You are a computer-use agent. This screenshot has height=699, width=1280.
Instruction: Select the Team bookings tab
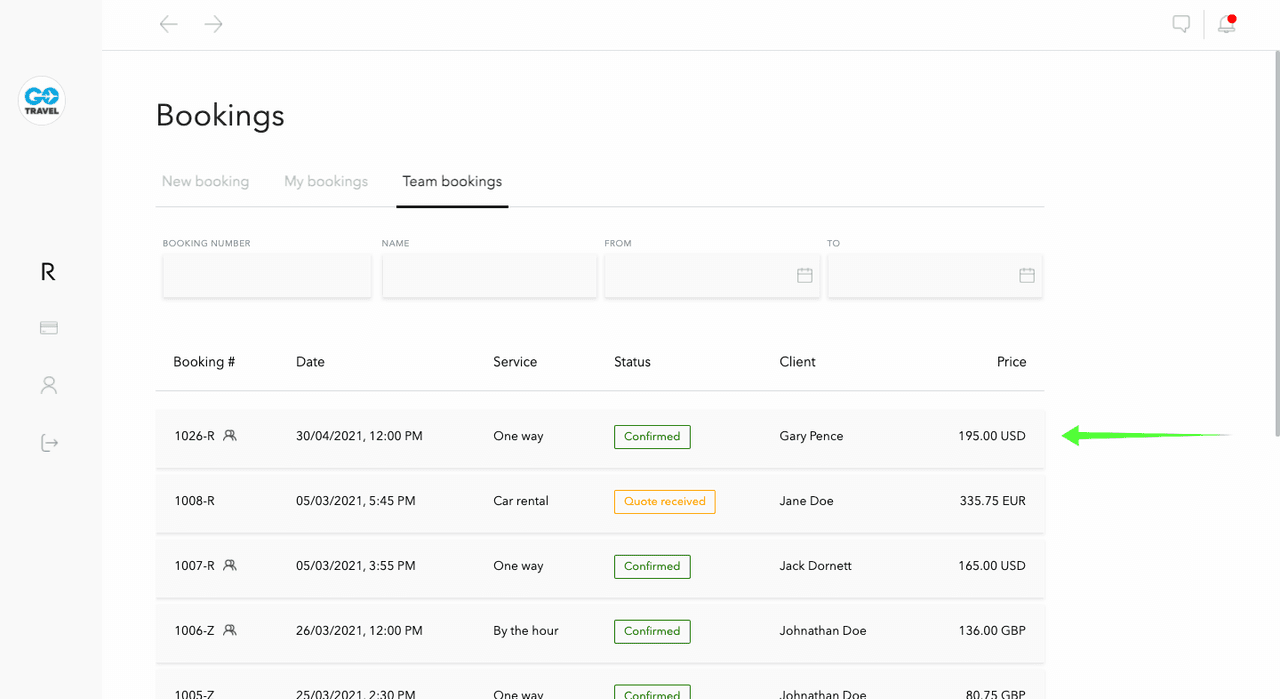452,181
